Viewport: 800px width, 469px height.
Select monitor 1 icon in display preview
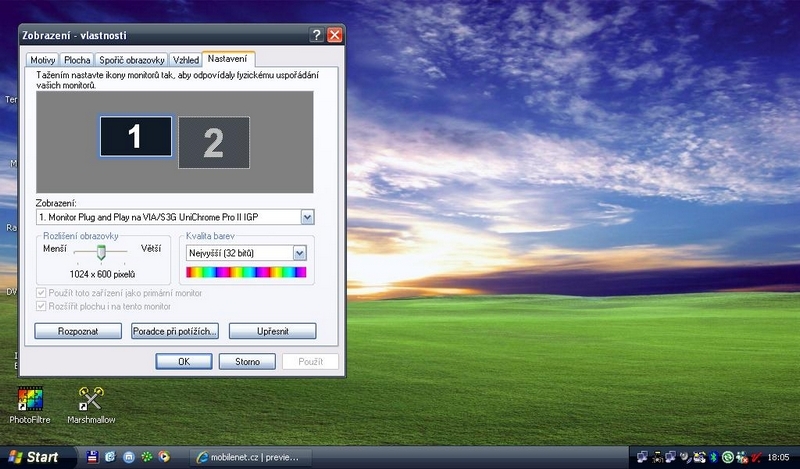click(135, 136)
